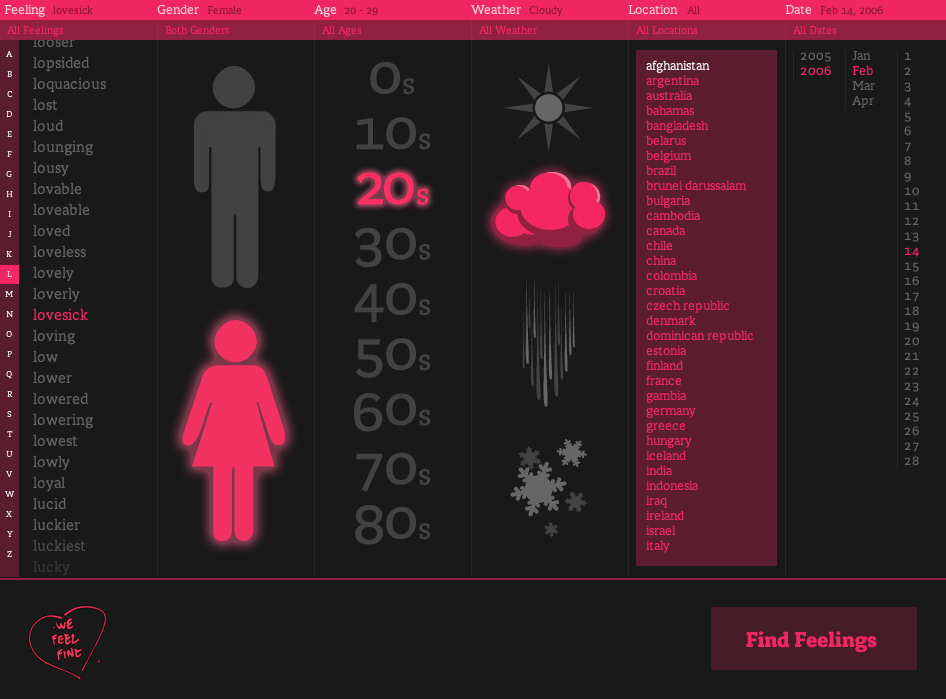The image size is (946, 699).
Task: Select the male figure icon
Action: click(x=235, y=176)
